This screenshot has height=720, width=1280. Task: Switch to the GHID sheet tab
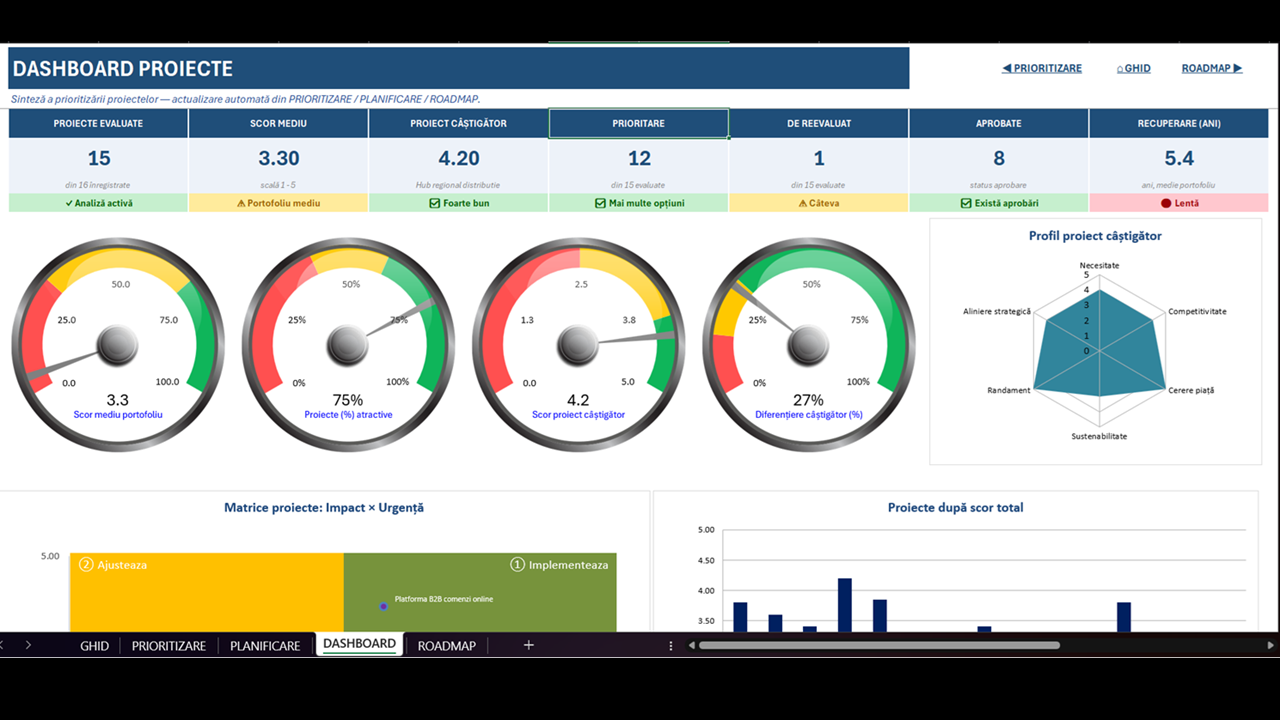(95, 645)
